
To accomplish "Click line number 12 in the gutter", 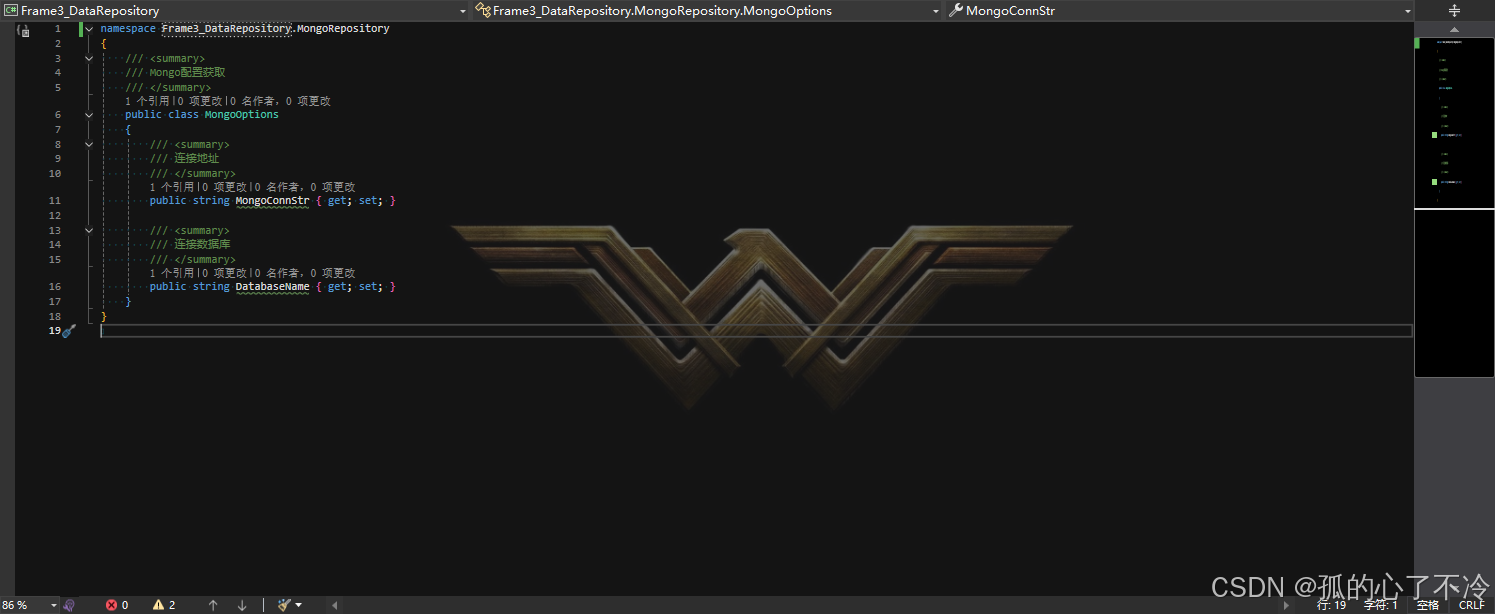I will (55, 216).
